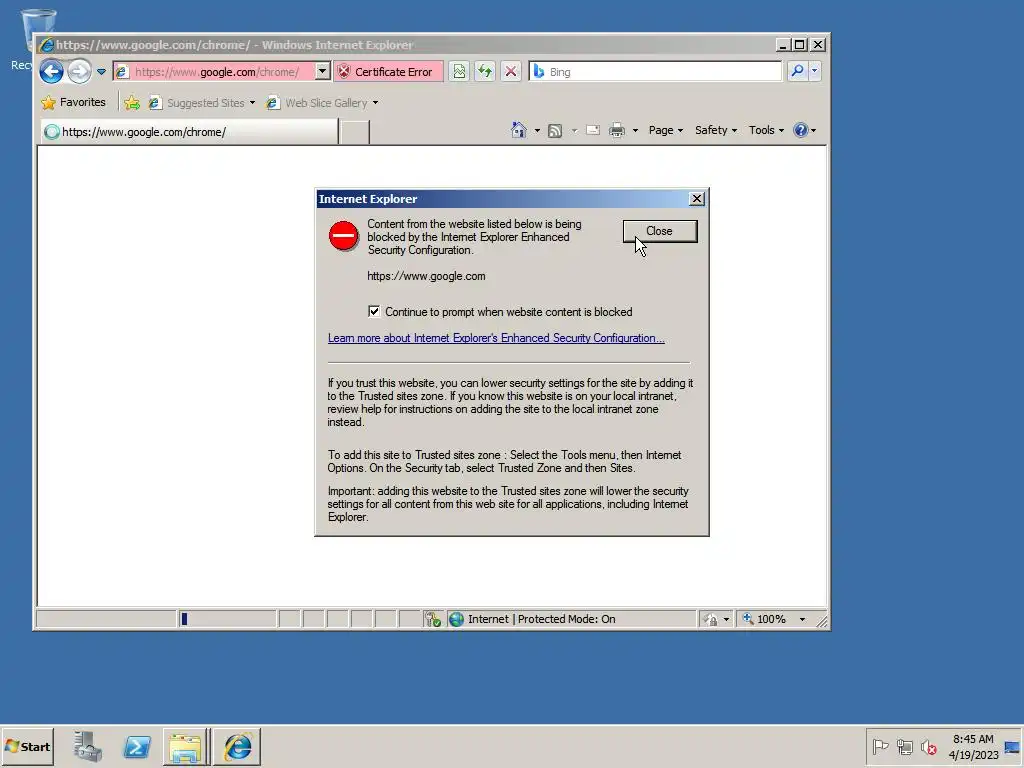Click the Home page icon
1024x768 pixels.
(x=519, y=130)
